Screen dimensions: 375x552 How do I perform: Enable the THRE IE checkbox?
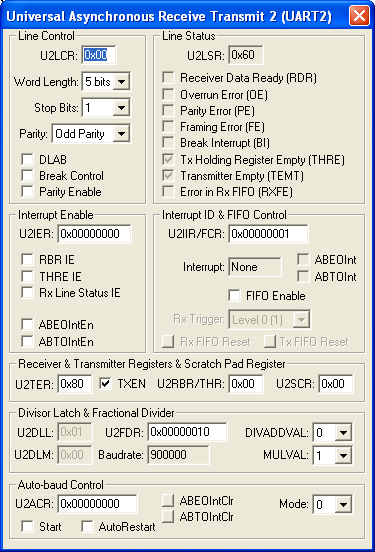[x=27, y=276]
